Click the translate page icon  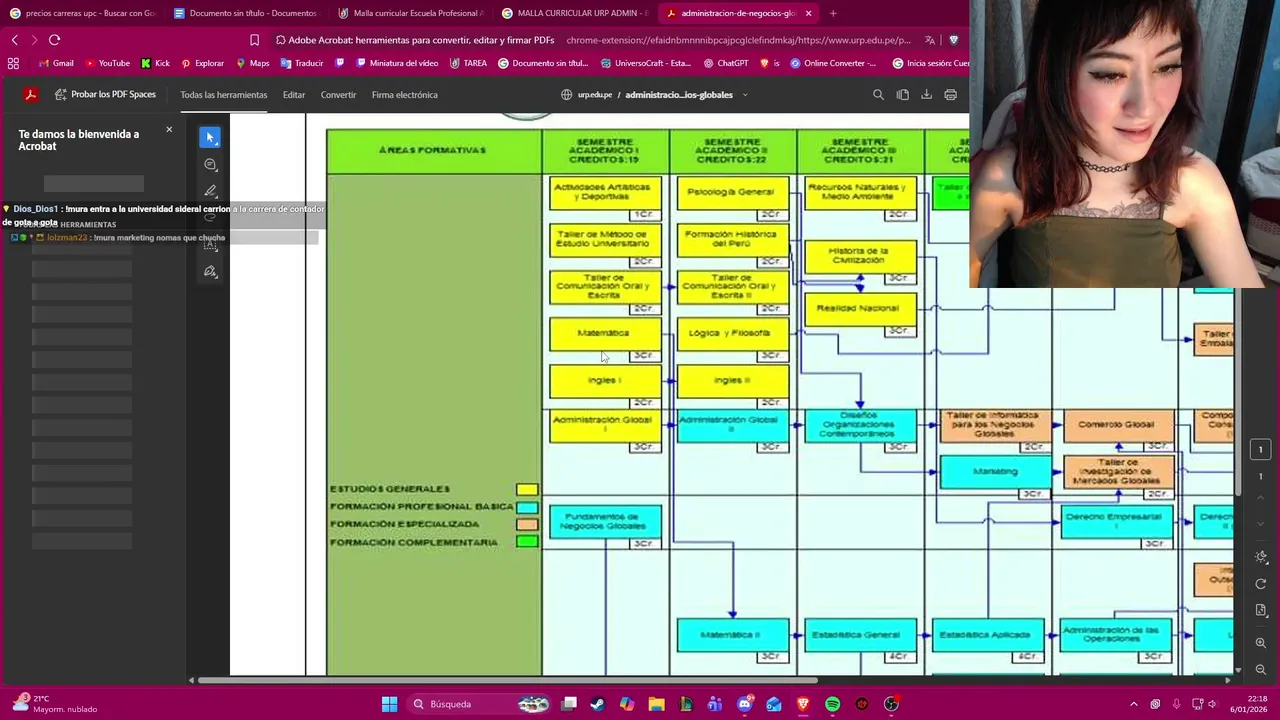pyautogui.click(x=930, y=40)
